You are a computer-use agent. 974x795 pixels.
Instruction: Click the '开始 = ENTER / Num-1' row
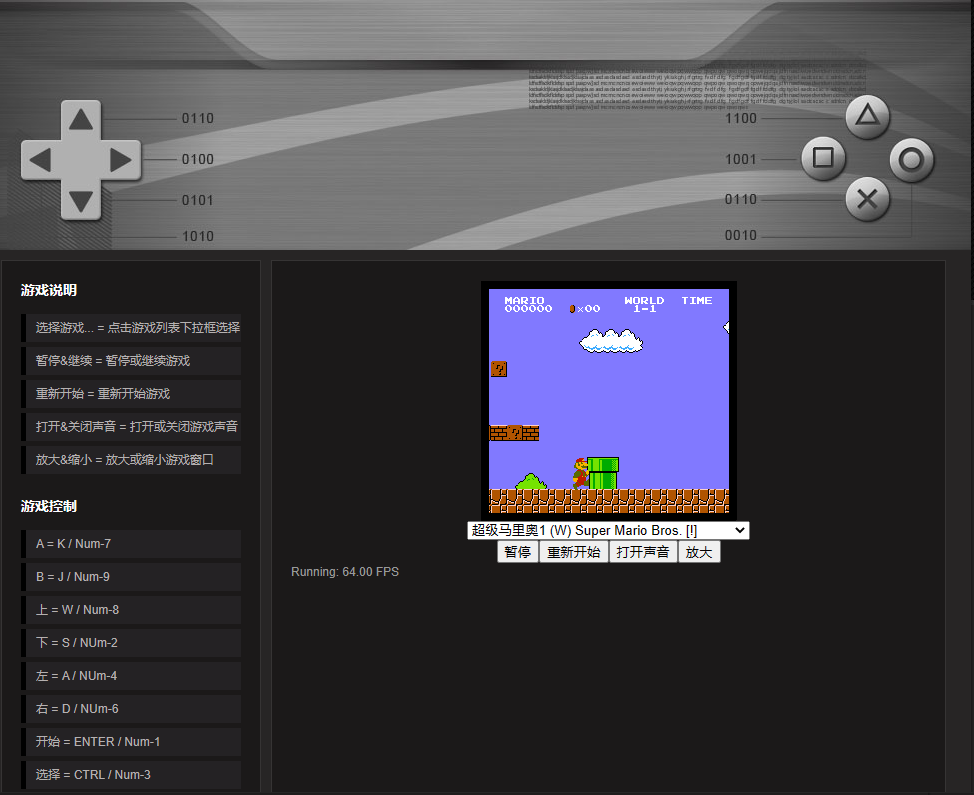pyautogui.click(x=131, y=742)
